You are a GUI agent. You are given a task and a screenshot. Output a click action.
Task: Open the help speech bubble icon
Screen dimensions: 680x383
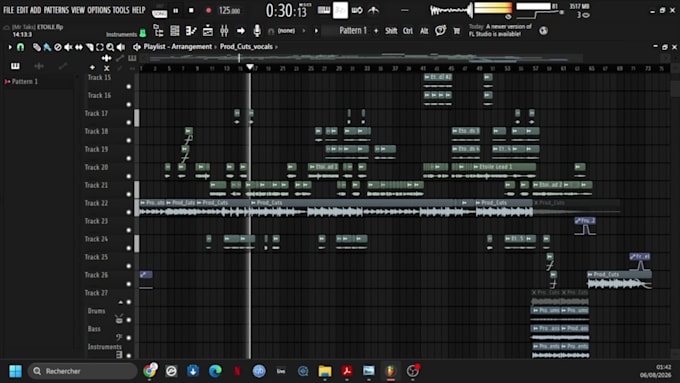pos(441,30)
